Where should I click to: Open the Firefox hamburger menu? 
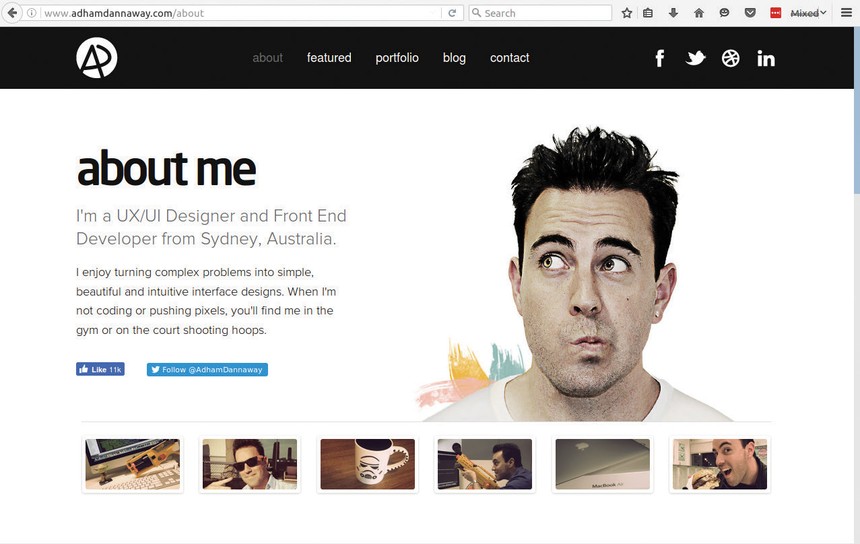point(846,13)
